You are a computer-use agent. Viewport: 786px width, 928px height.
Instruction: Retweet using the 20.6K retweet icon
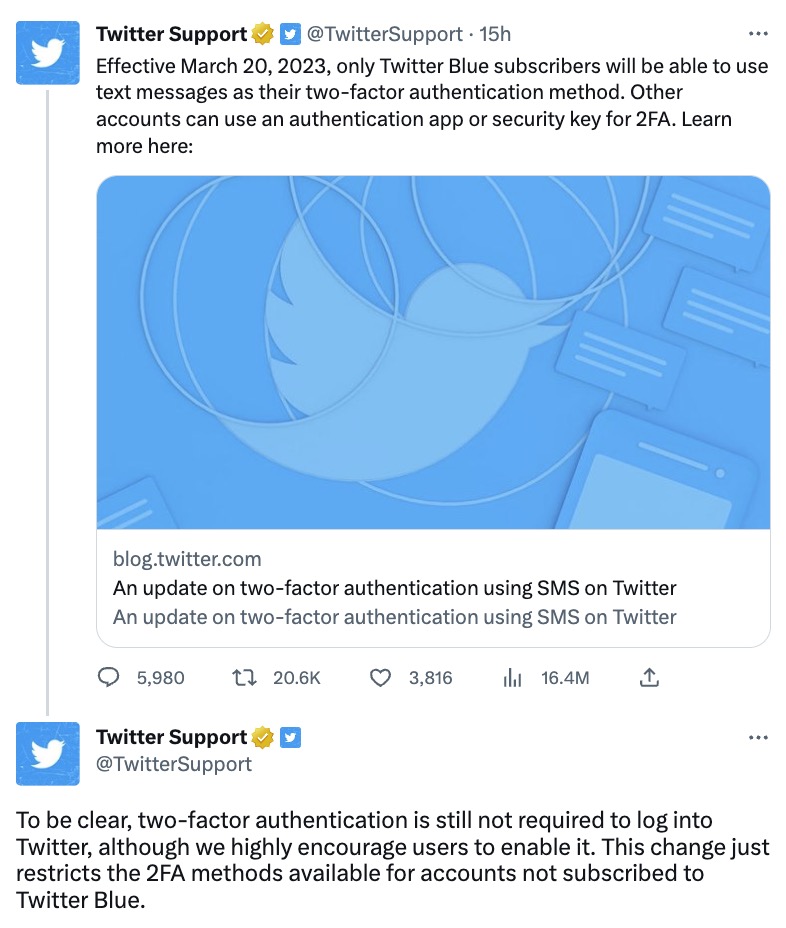(244, 677)
